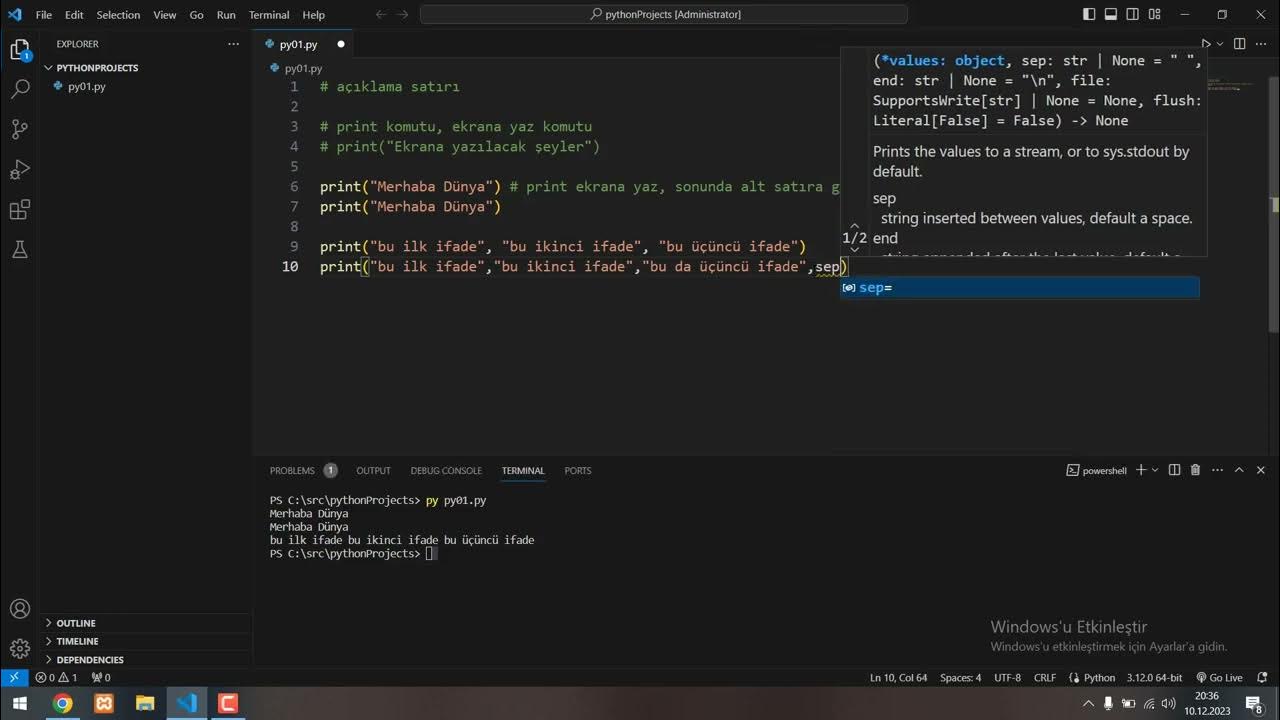Open the Selection menu
This screenshot has height=720, width=1280.
[118, 15]
